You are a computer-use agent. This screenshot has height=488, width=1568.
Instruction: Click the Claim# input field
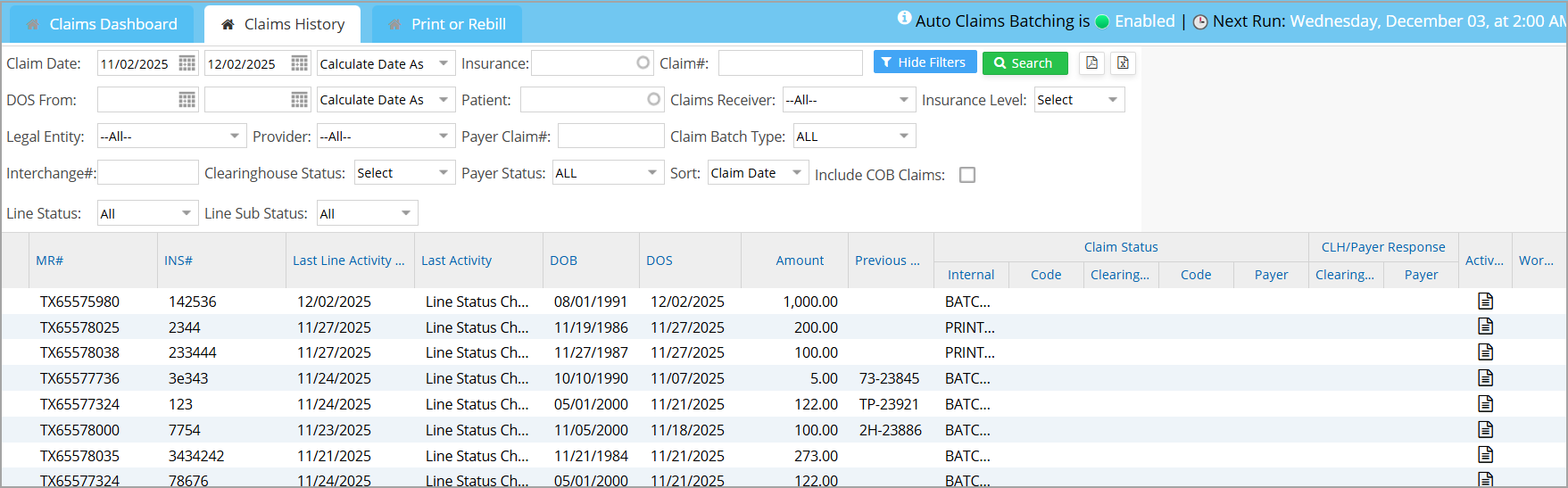(x=790, y=63)
